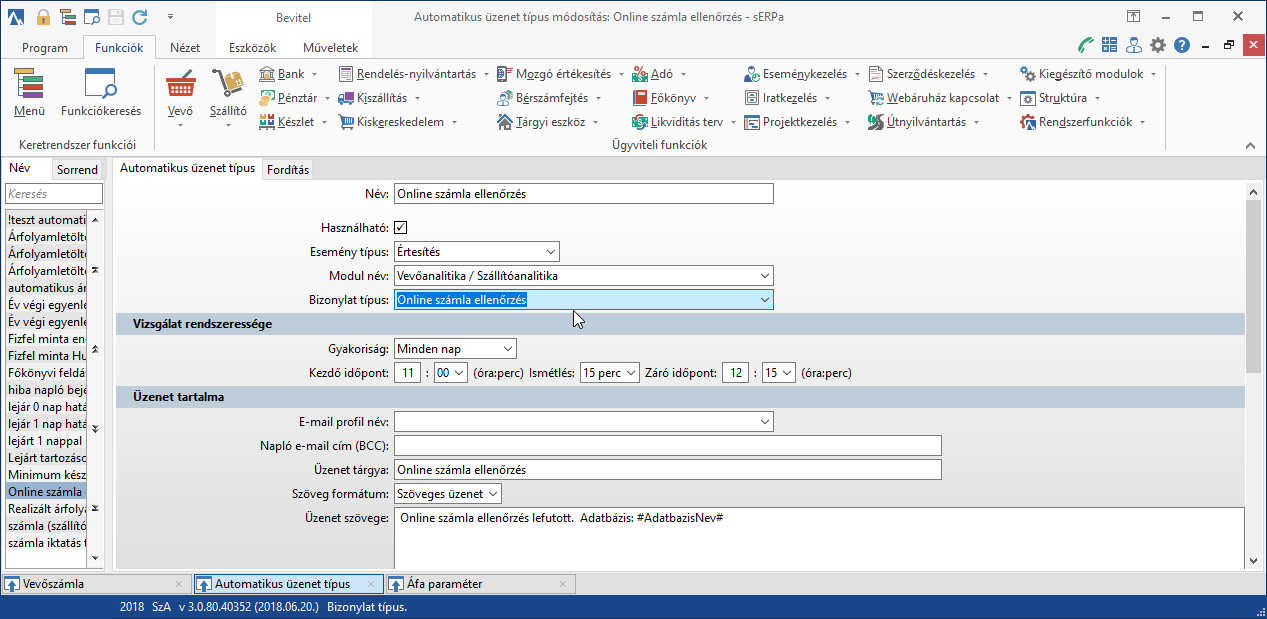This screenshot has height=619, width=1267.
Task: Open the Rendszerfunkciók module menu
Action: tap(1083, 122)
